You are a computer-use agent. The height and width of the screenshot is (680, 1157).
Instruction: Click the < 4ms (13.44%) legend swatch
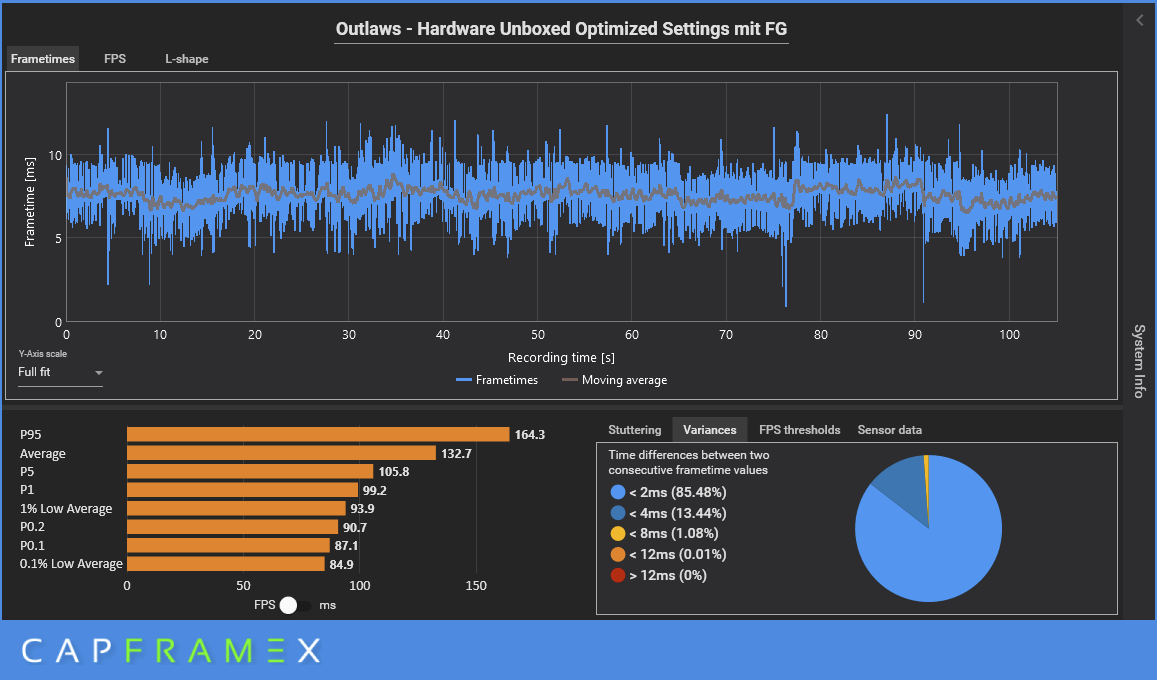618,513
